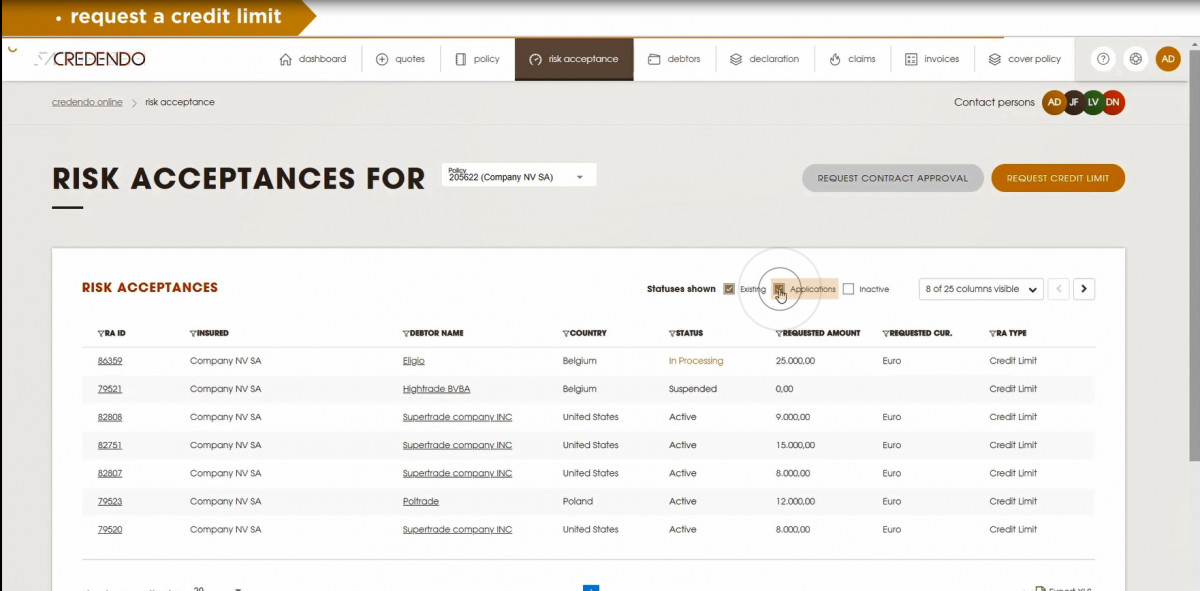Click risk acceptance breadcrumb text
Image resolution: width=1200 pixels, height=591 pixels.
pyautogui.click(x=180, y=102)
